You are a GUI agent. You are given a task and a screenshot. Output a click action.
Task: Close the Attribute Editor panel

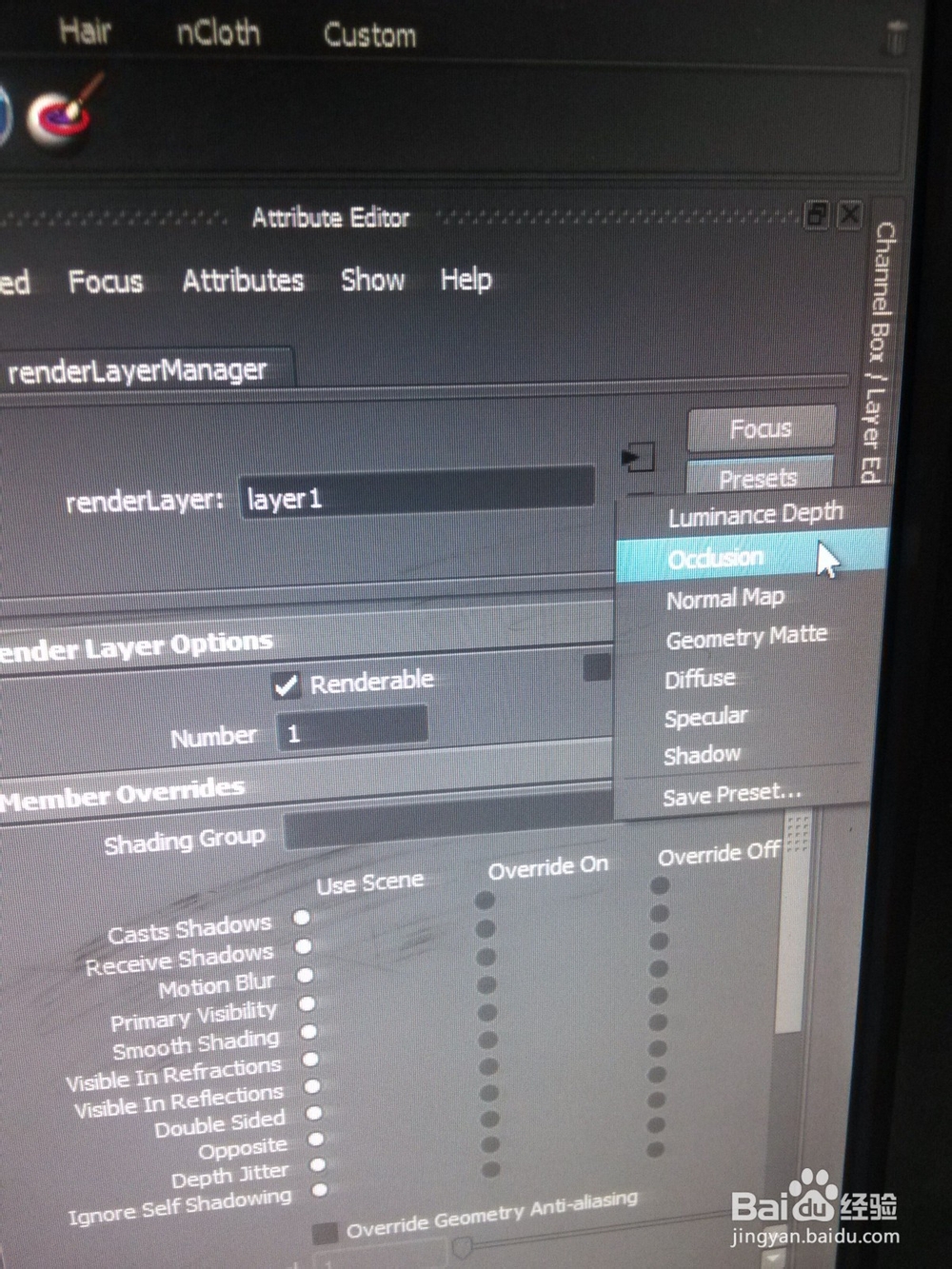click(849, 215)
